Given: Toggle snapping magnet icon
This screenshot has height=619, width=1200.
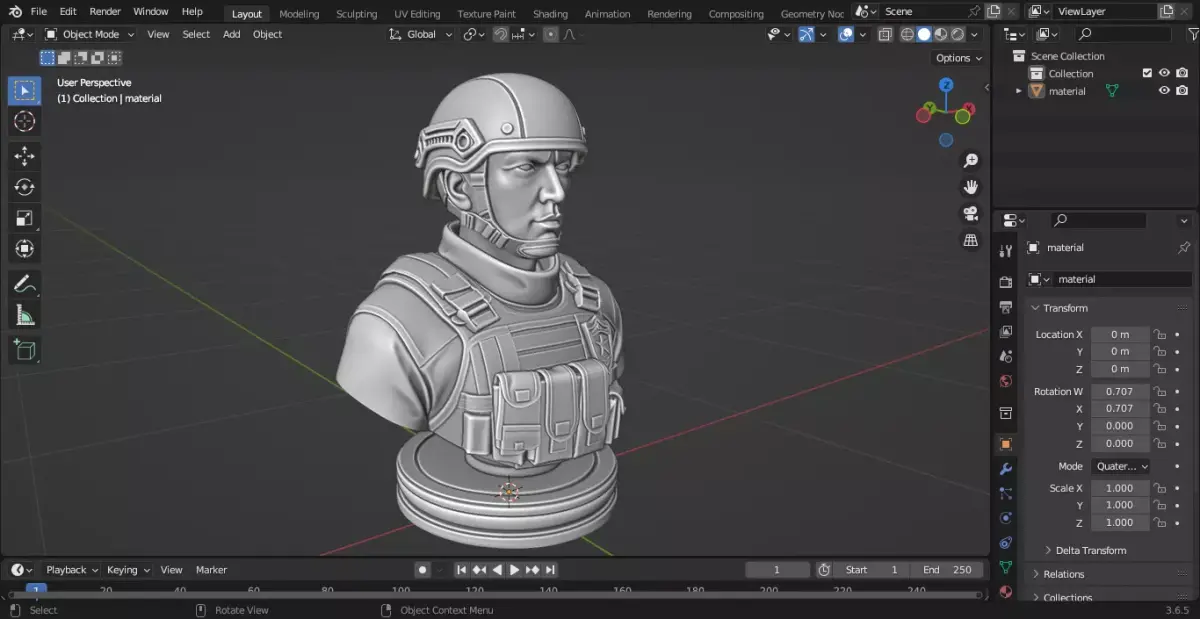Looking at the screenshot, I should point(501,34).
